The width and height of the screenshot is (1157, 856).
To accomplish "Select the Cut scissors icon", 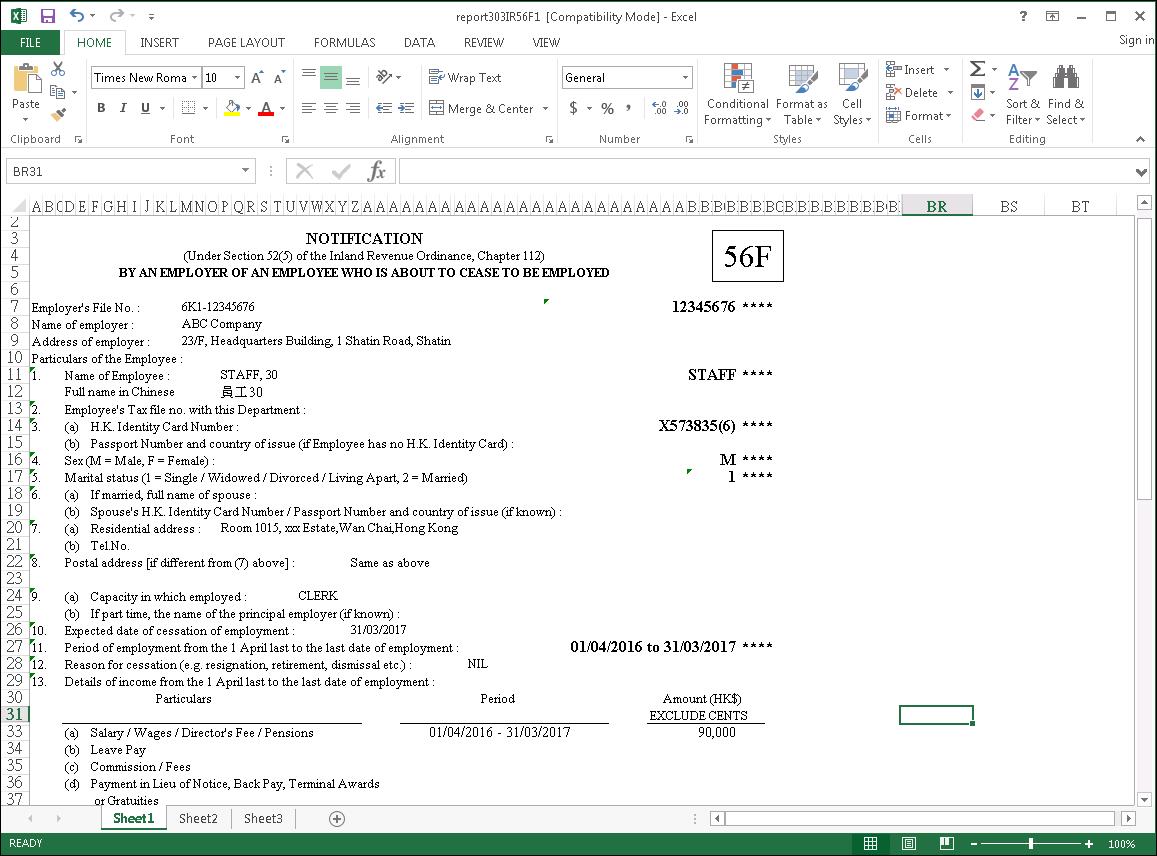I will 58,69.
